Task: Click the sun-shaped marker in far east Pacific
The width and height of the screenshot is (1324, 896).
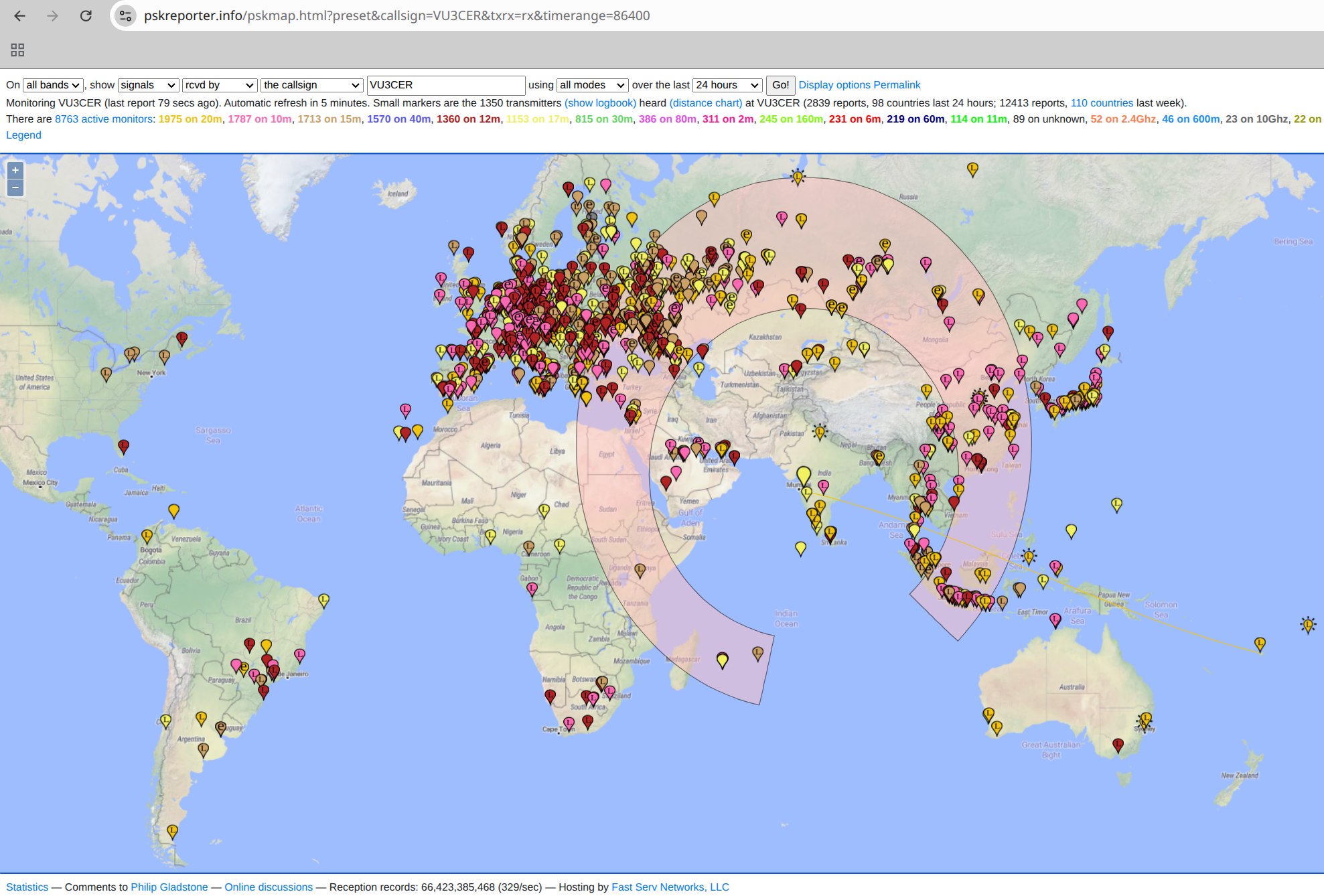Action: point(1307,625)
